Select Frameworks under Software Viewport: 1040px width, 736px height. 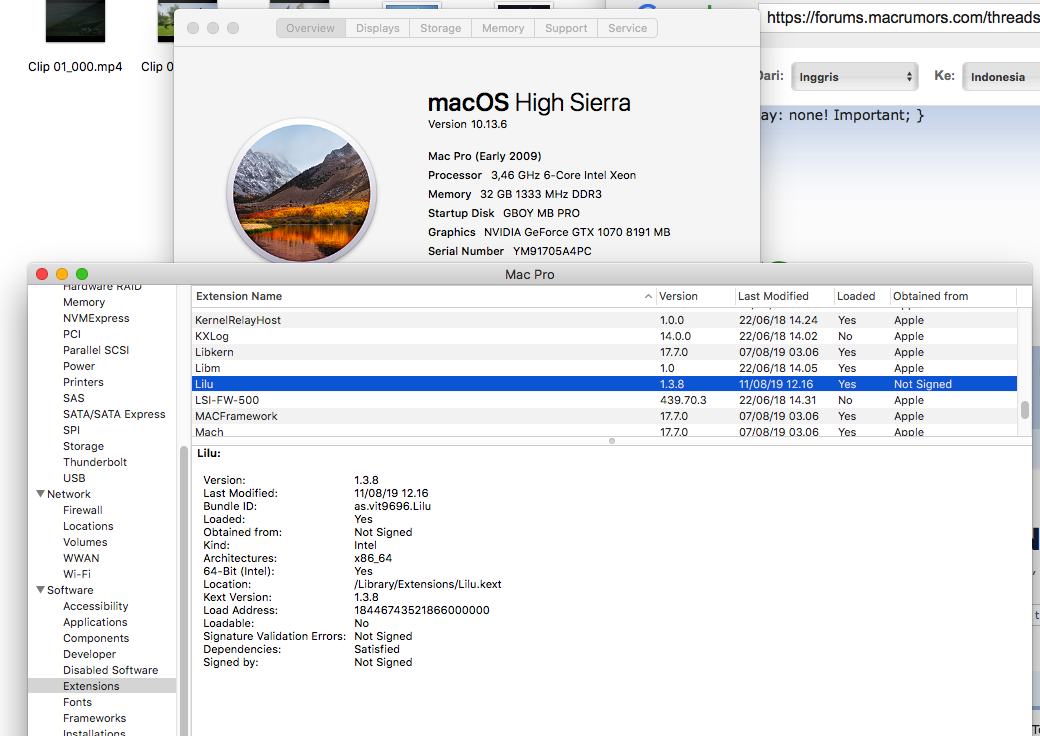[94, 717]
